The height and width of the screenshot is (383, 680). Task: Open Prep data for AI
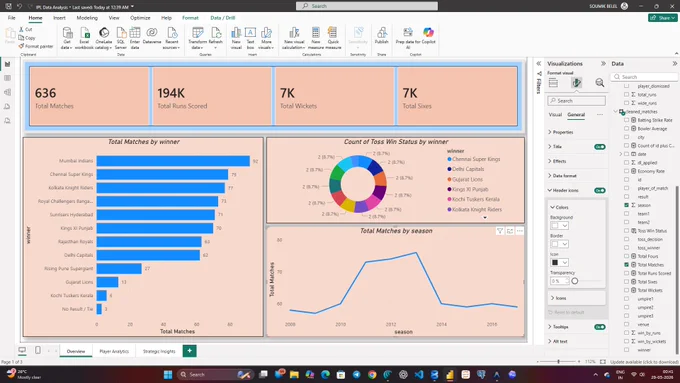coord(408,38)
